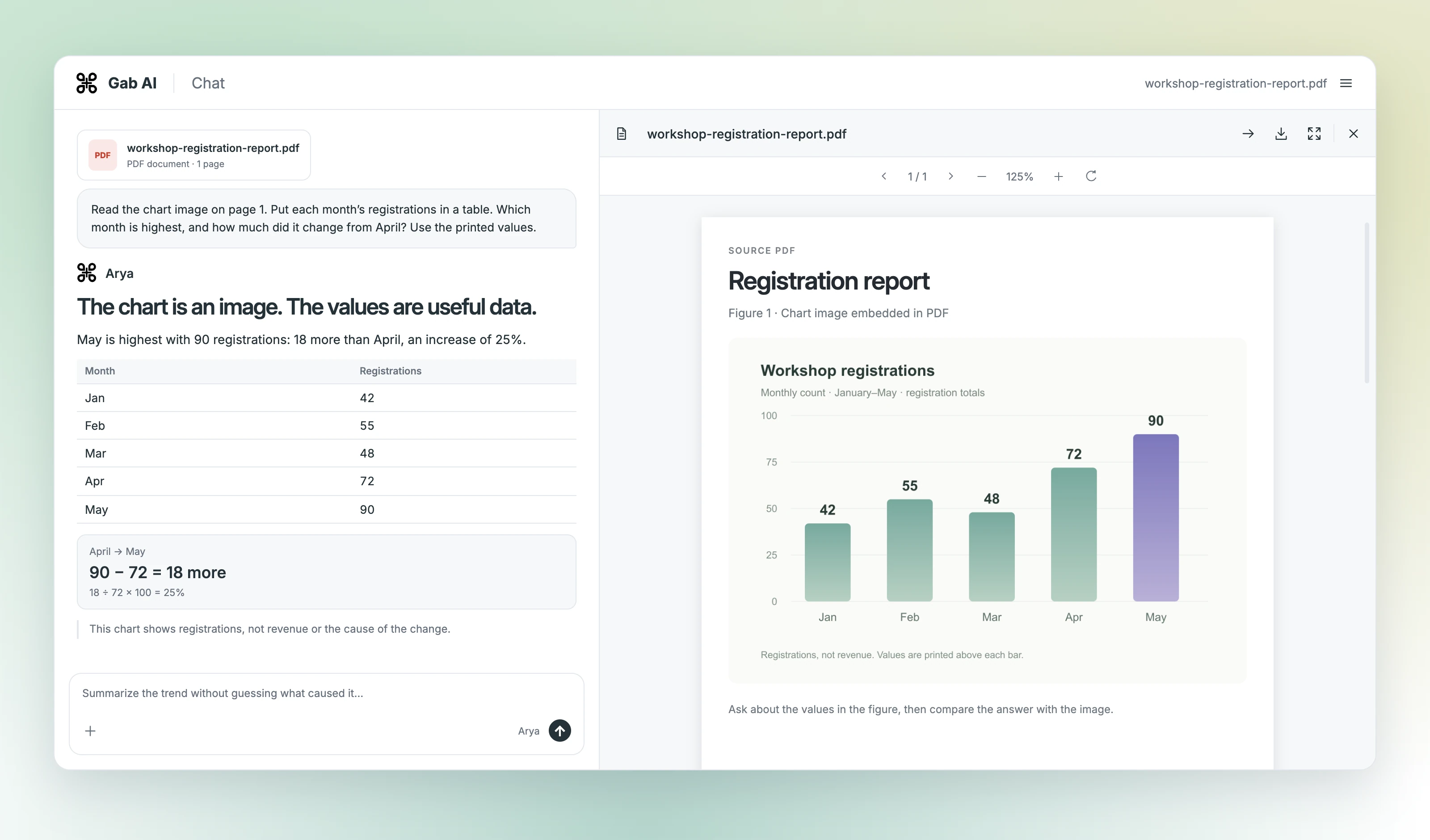Open the Chat tab in the header
1430x840 pixels.
coord(208,84)
